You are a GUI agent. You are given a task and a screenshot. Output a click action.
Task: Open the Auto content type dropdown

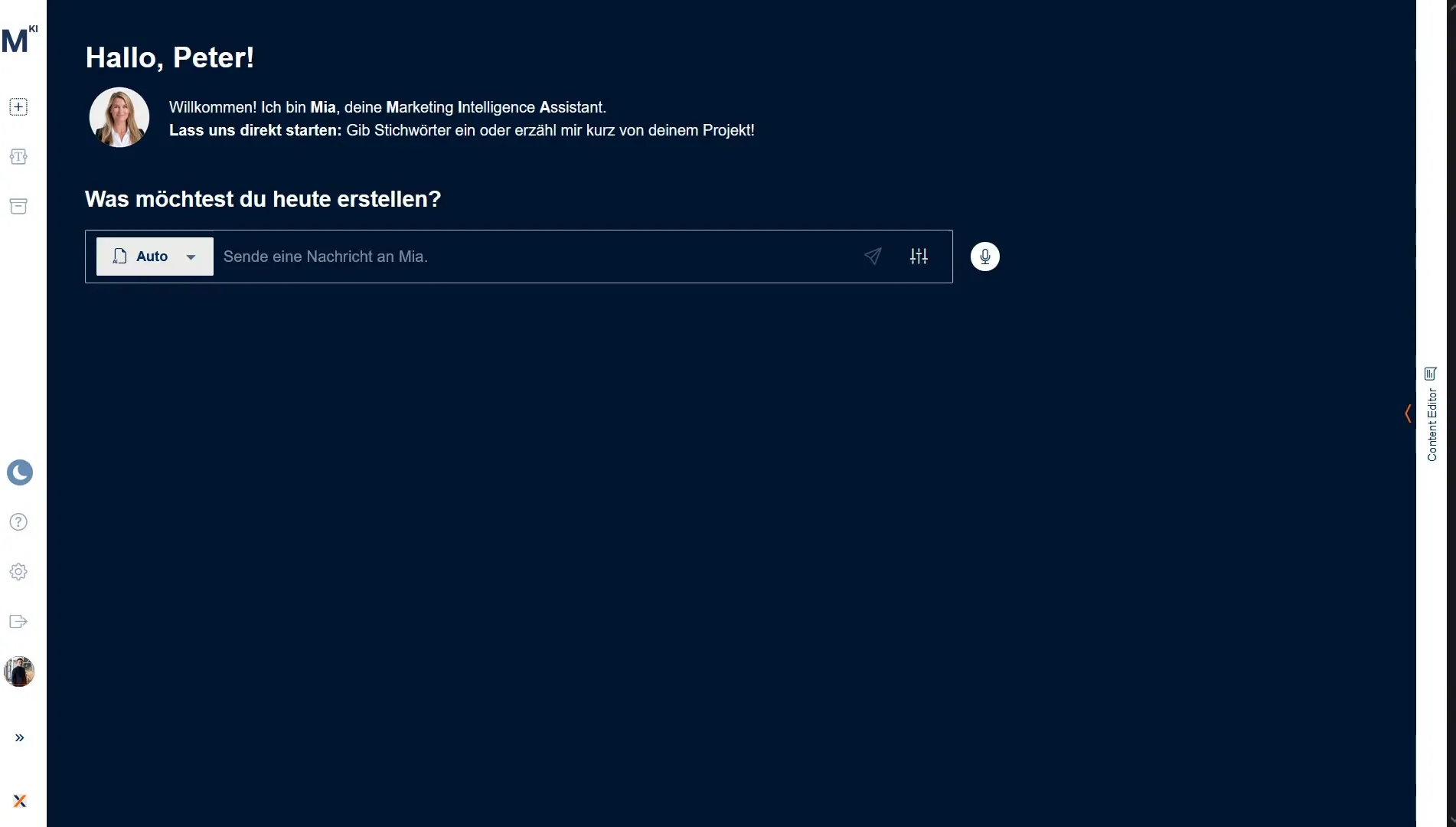(x=155, y=257)
